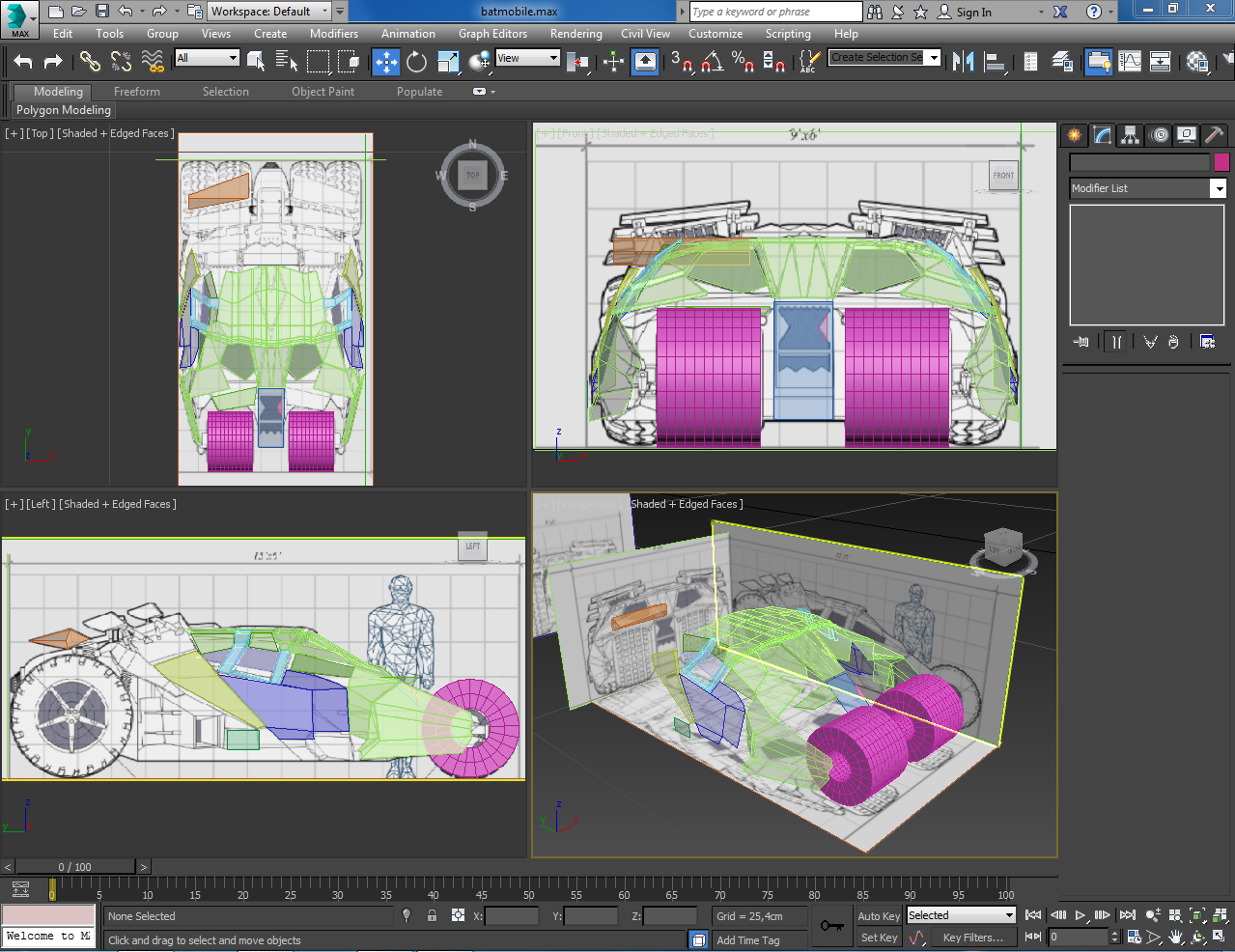Save the file with the floppy icon
The height and width of the screenshot is (952, 1235).
101,12
